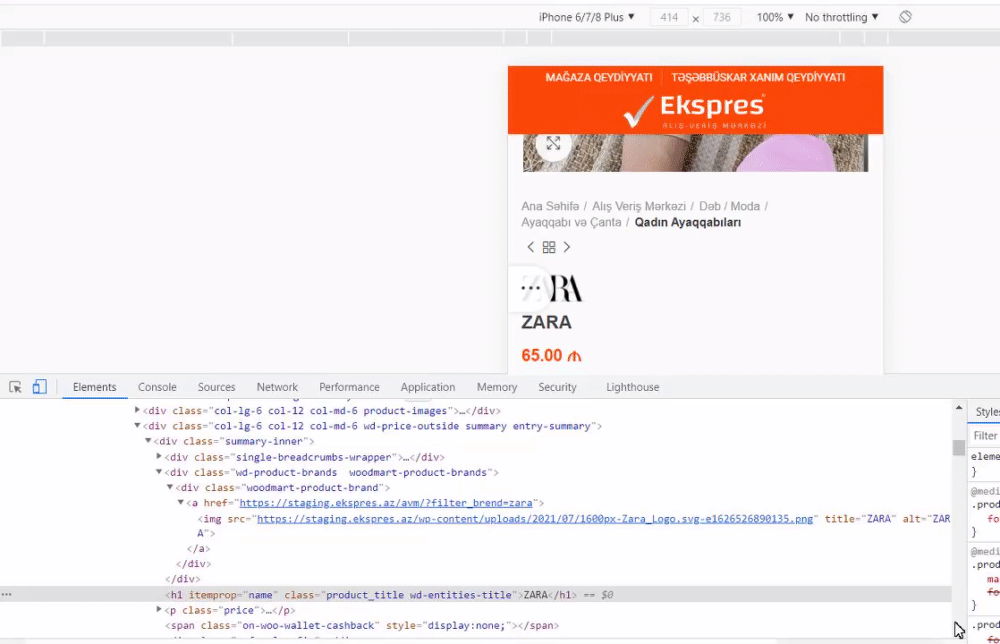Switch to the Elements tab

tap(94, 387)
